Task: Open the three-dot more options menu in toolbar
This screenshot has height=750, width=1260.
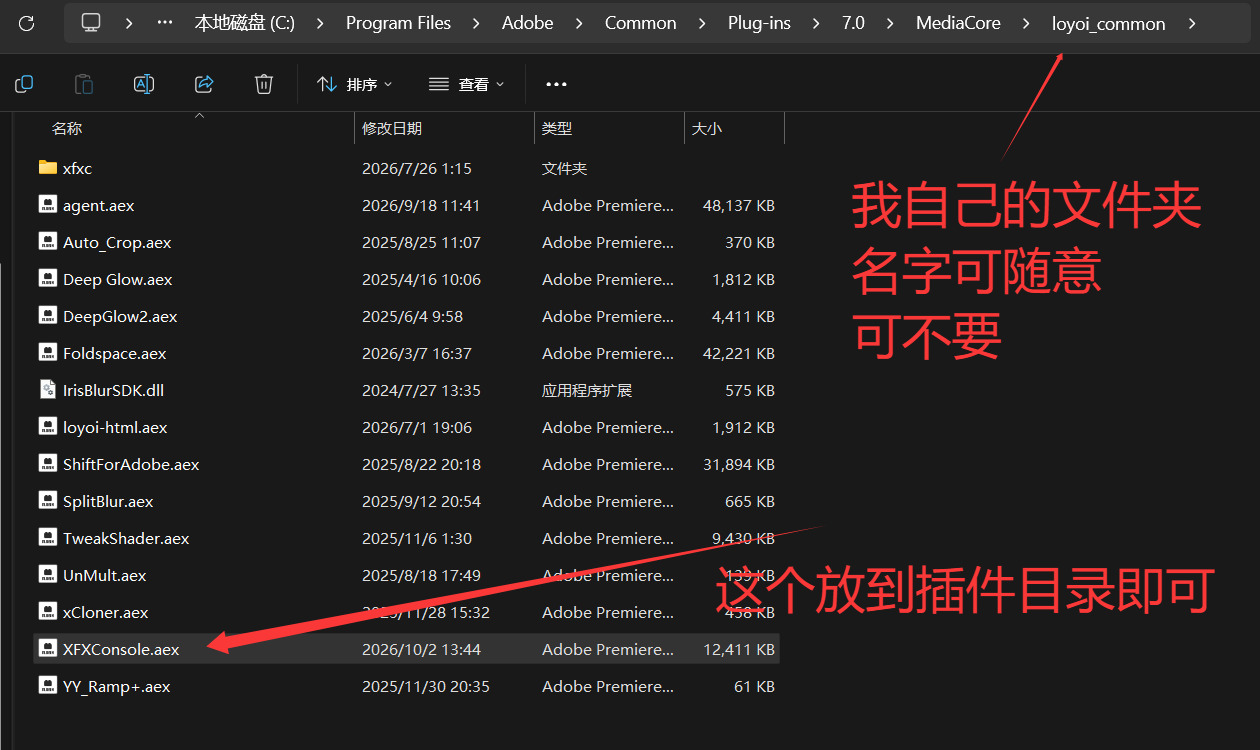Action: (557, 85)
